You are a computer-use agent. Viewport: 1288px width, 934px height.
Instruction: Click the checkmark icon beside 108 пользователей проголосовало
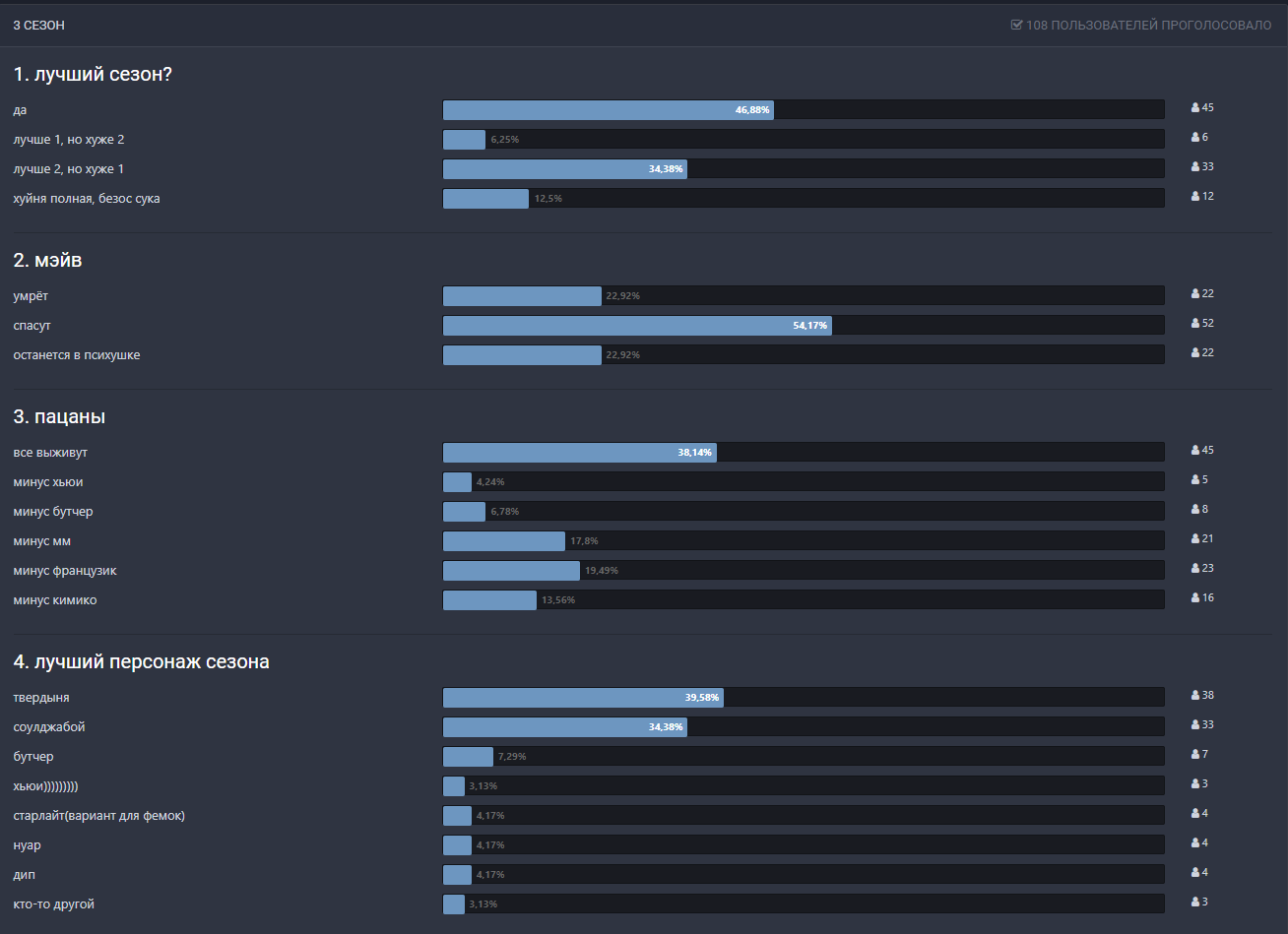tap(1016, 26)
